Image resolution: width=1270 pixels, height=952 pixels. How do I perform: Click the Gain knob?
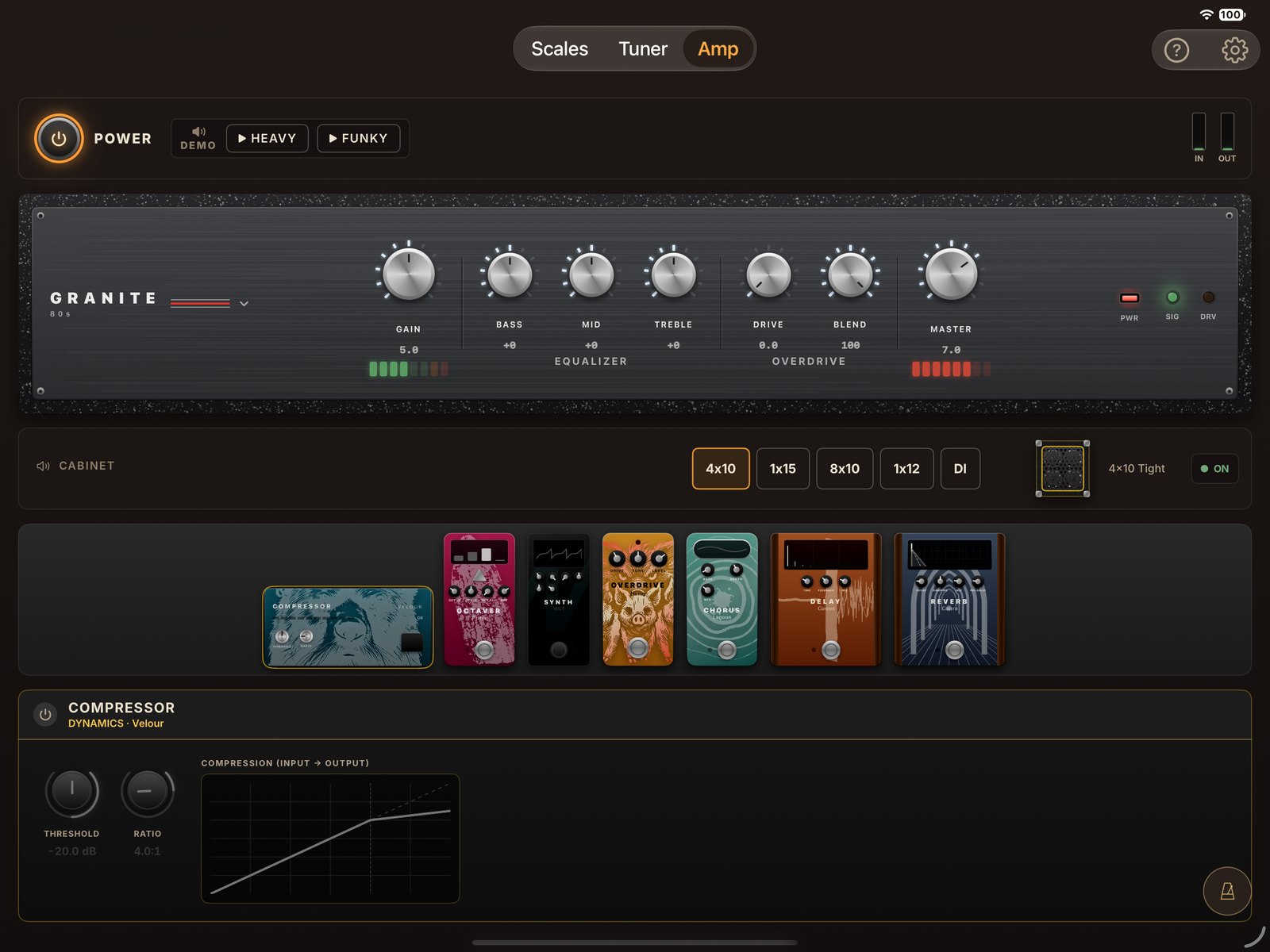(x=409, y=274)
